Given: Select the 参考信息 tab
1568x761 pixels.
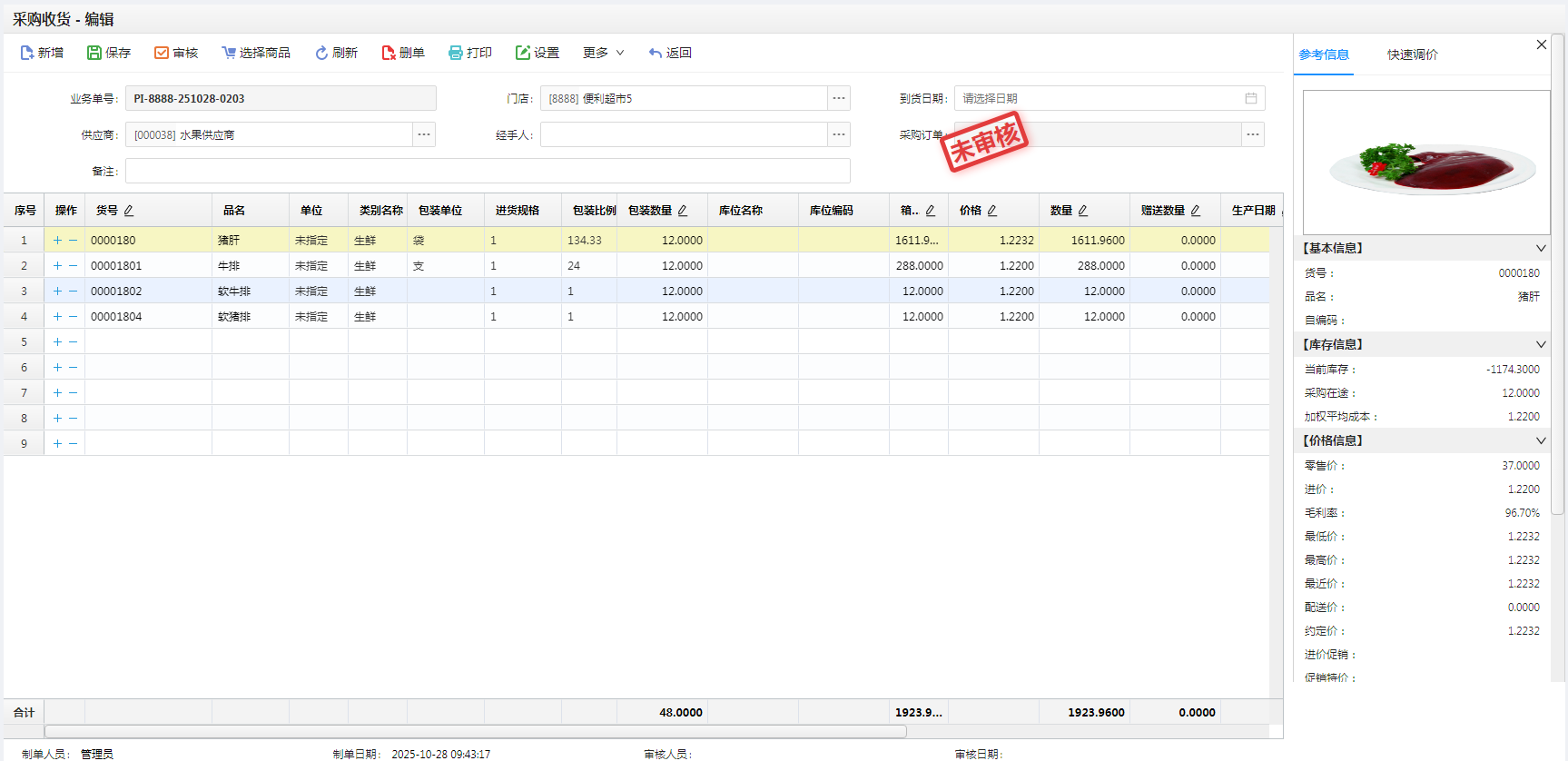Looking at the screenshot, I should (x=1324, y=54).
